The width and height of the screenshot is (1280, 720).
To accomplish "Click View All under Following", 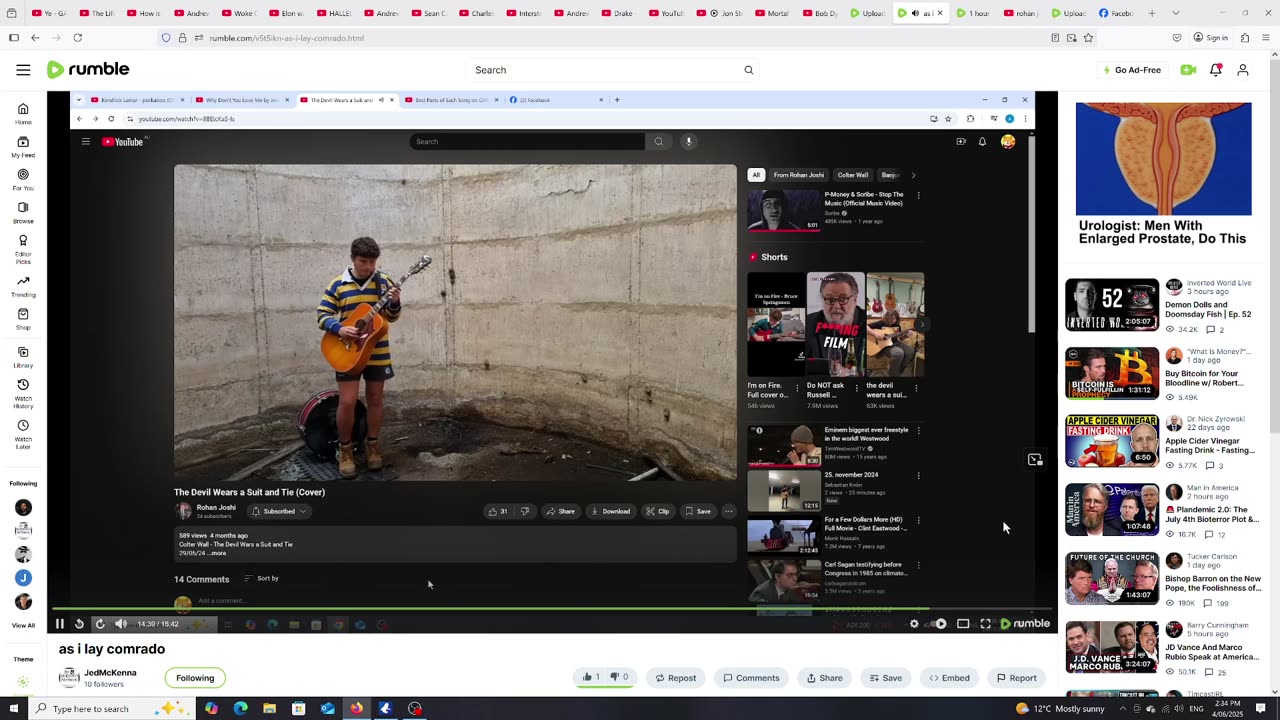I will click(x=23, y=626).
